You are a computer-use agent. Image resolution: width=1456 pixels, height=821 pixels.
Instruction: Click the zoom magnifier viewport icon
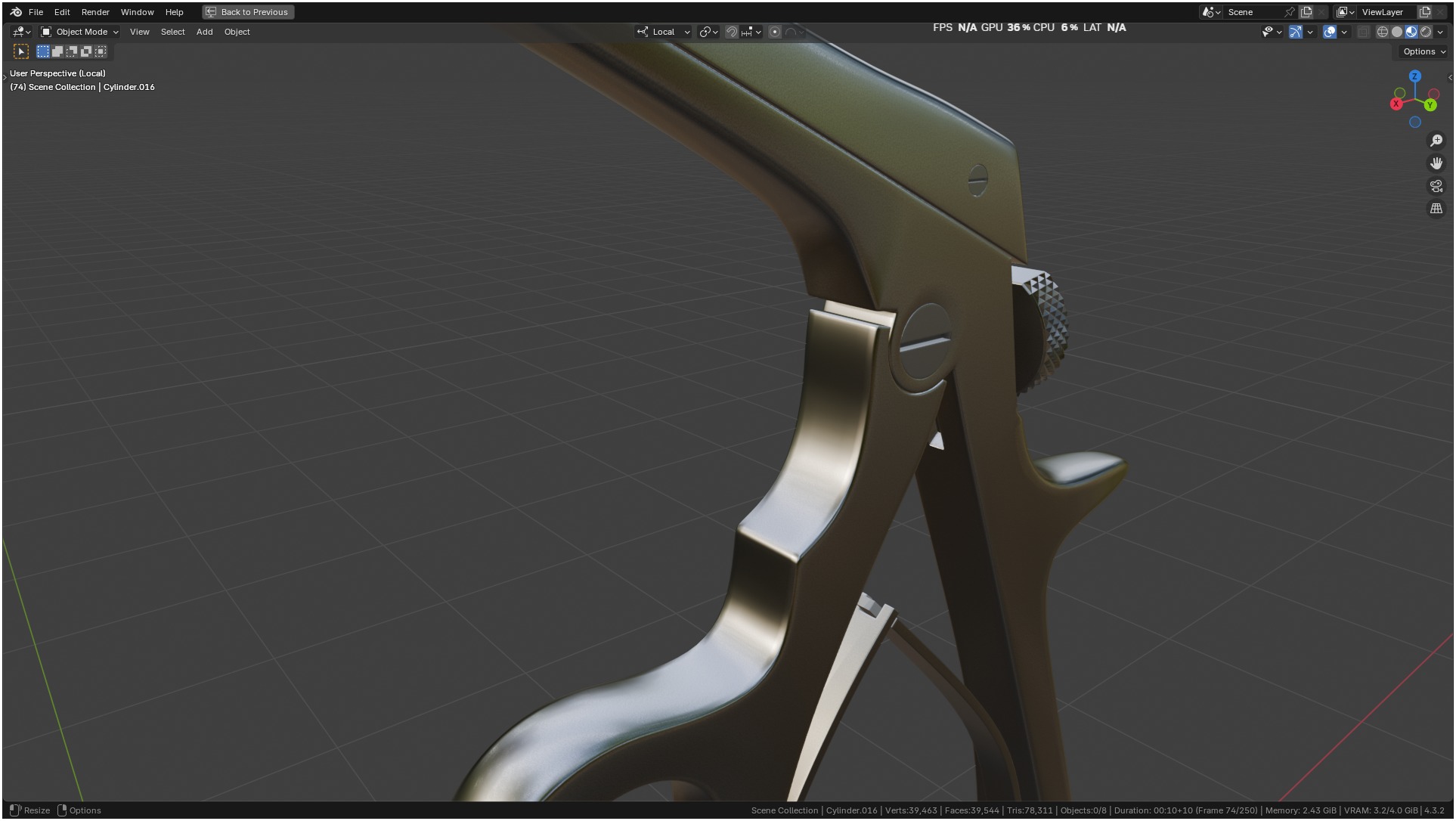[1436, 141]
